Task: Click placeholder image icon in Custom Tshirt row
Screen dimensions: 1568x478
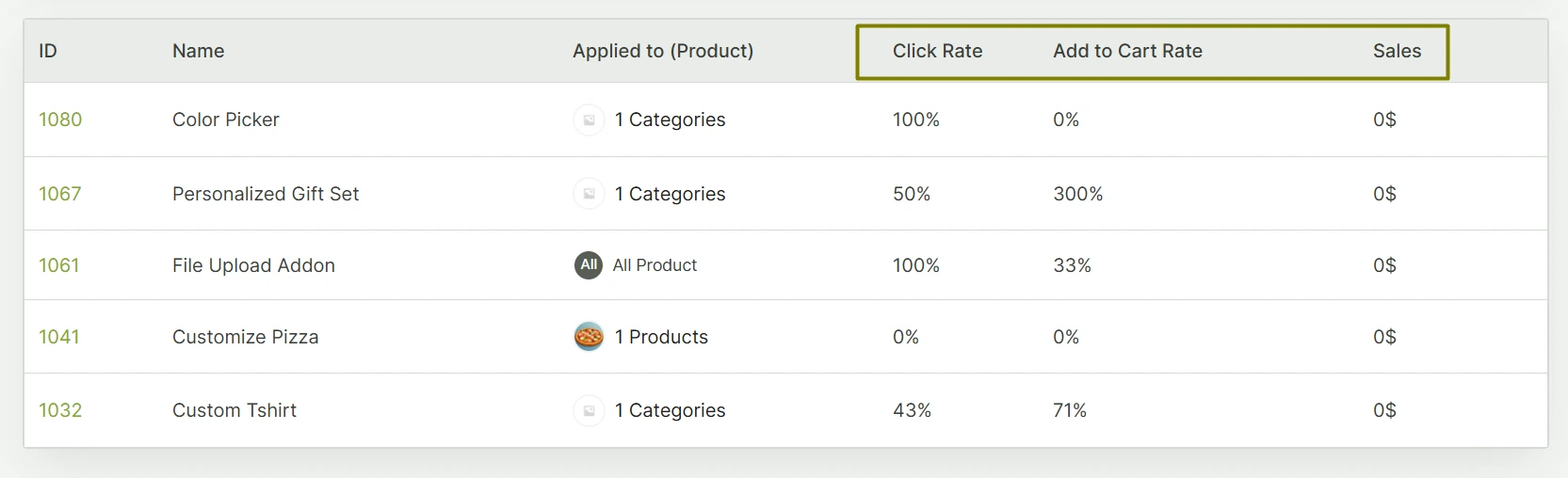Action: [589, 410]
